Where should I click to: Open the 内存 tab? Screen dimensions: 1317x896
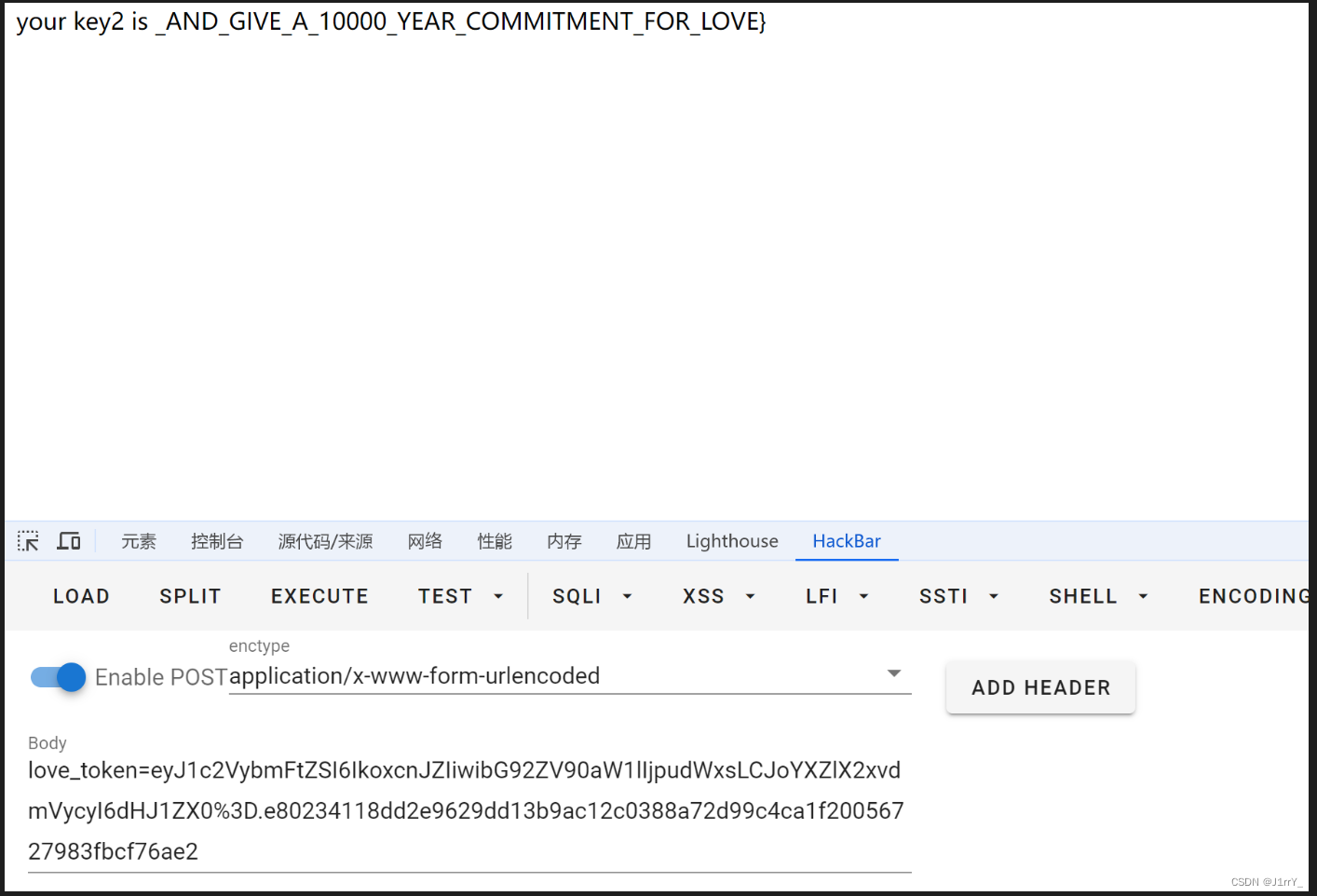pos(564,541)
